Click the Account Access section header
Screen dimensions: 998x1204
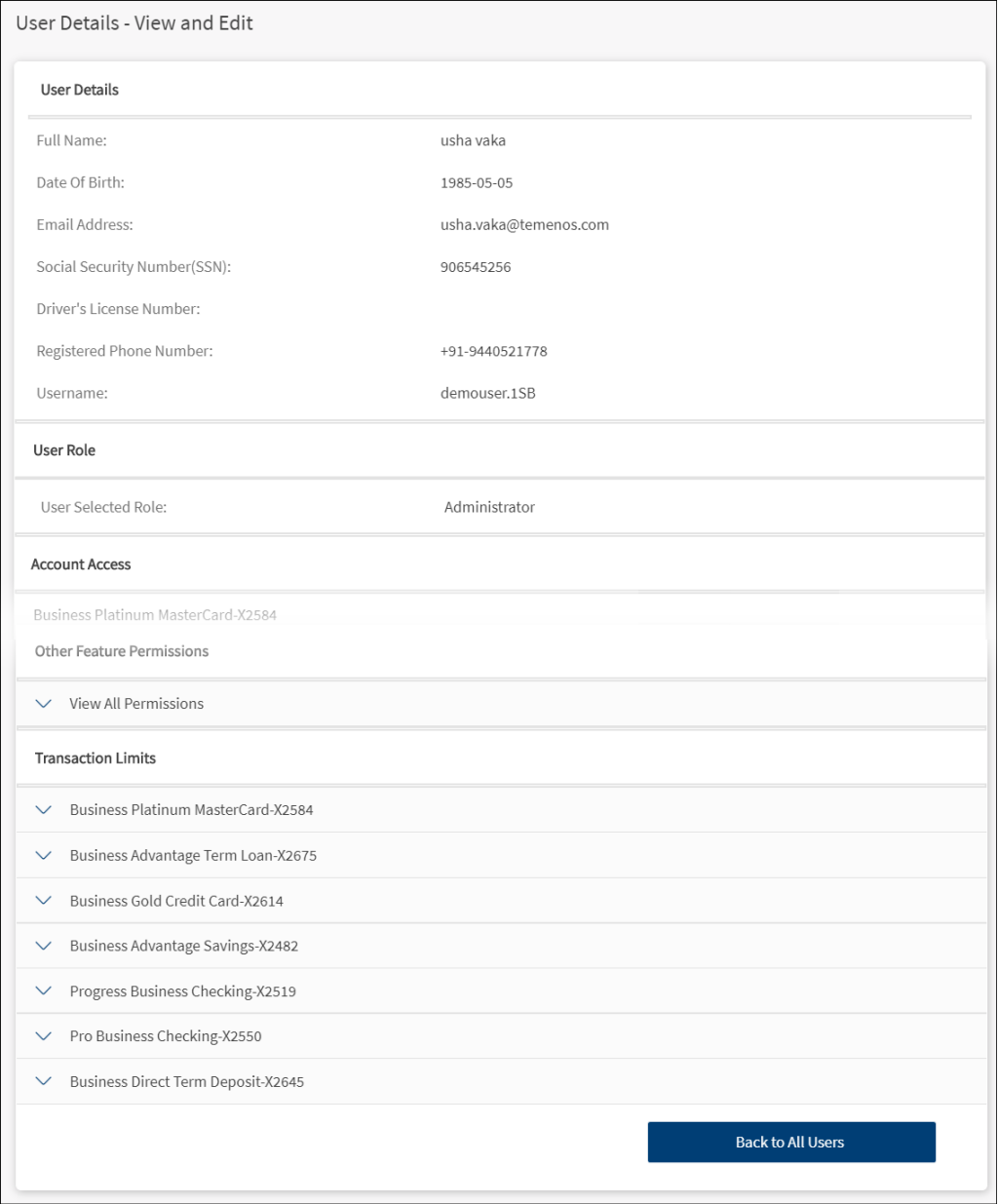[x=81, y=564]
